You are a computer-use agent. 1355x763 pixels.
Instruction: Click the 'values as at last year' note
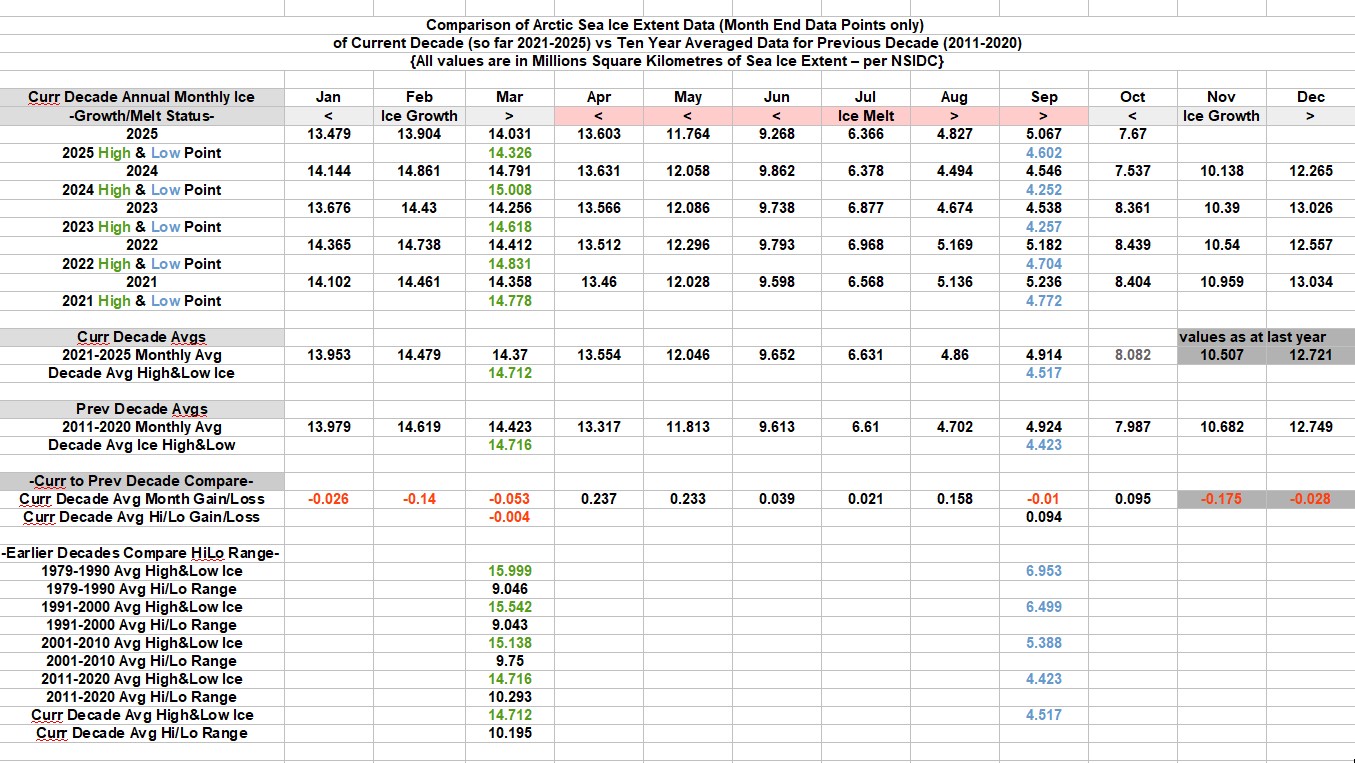point(1265,337)
